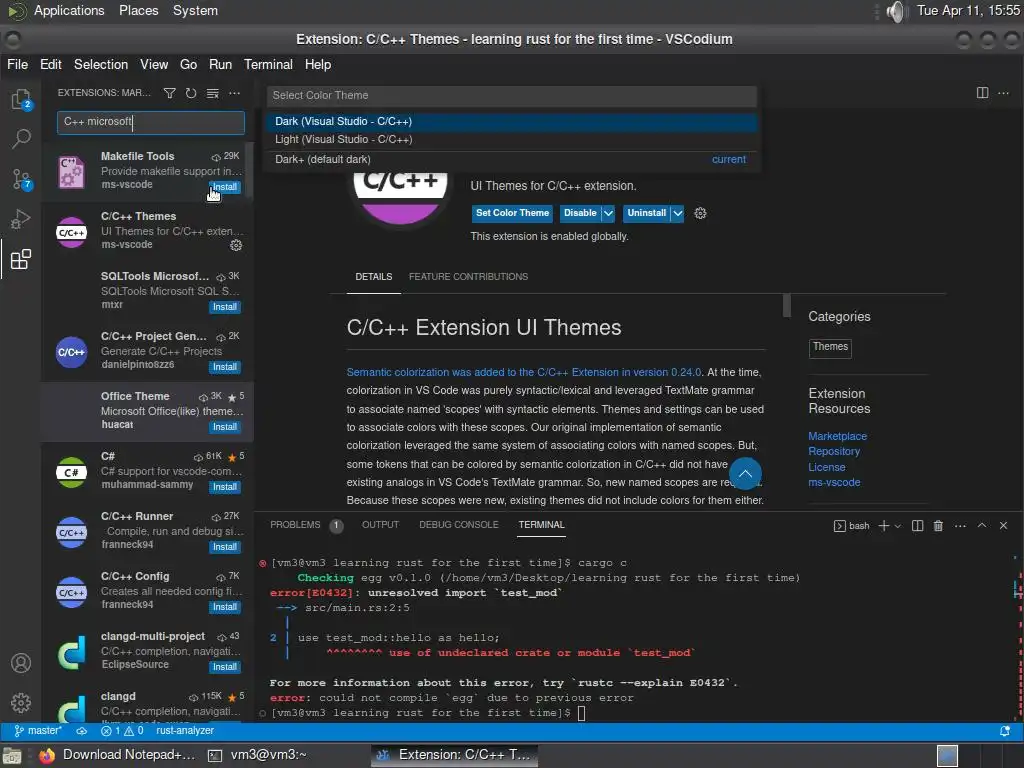Switch to Download Notepad++ Firefox taskbar item
Screen dimensions: 1024x768
click(118, 755)
